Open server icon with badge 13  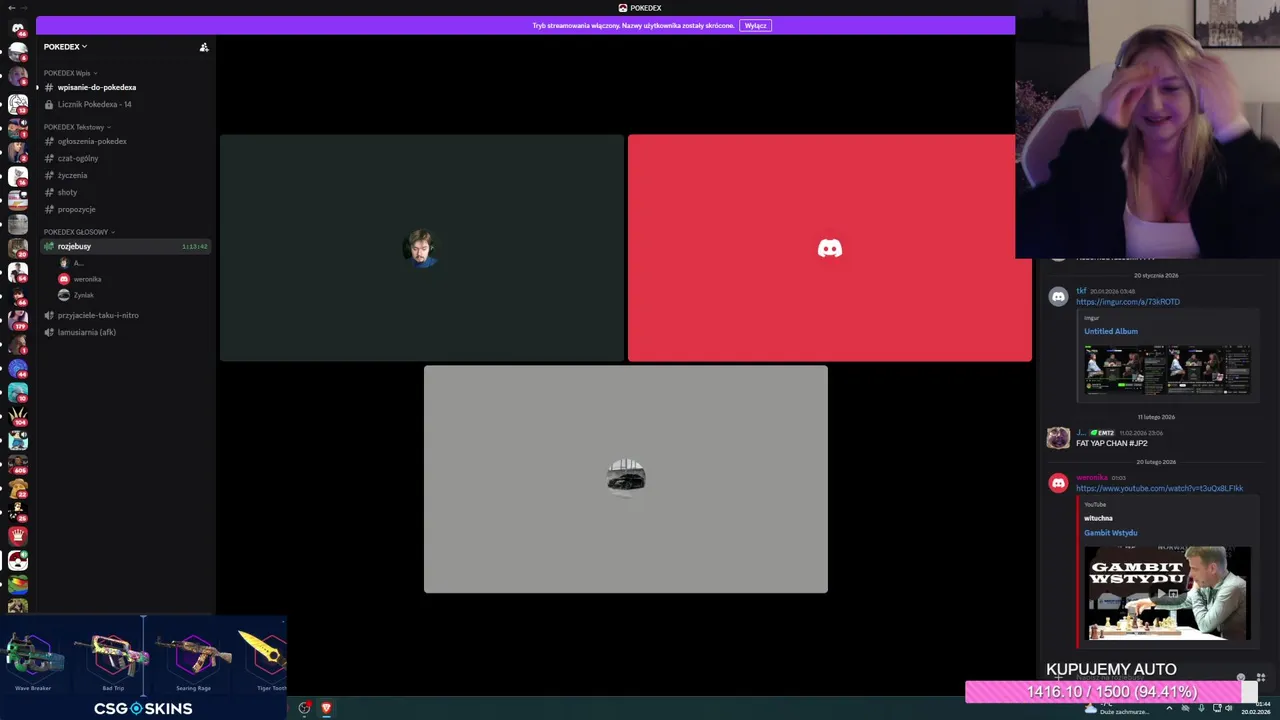tap(18, 103)
